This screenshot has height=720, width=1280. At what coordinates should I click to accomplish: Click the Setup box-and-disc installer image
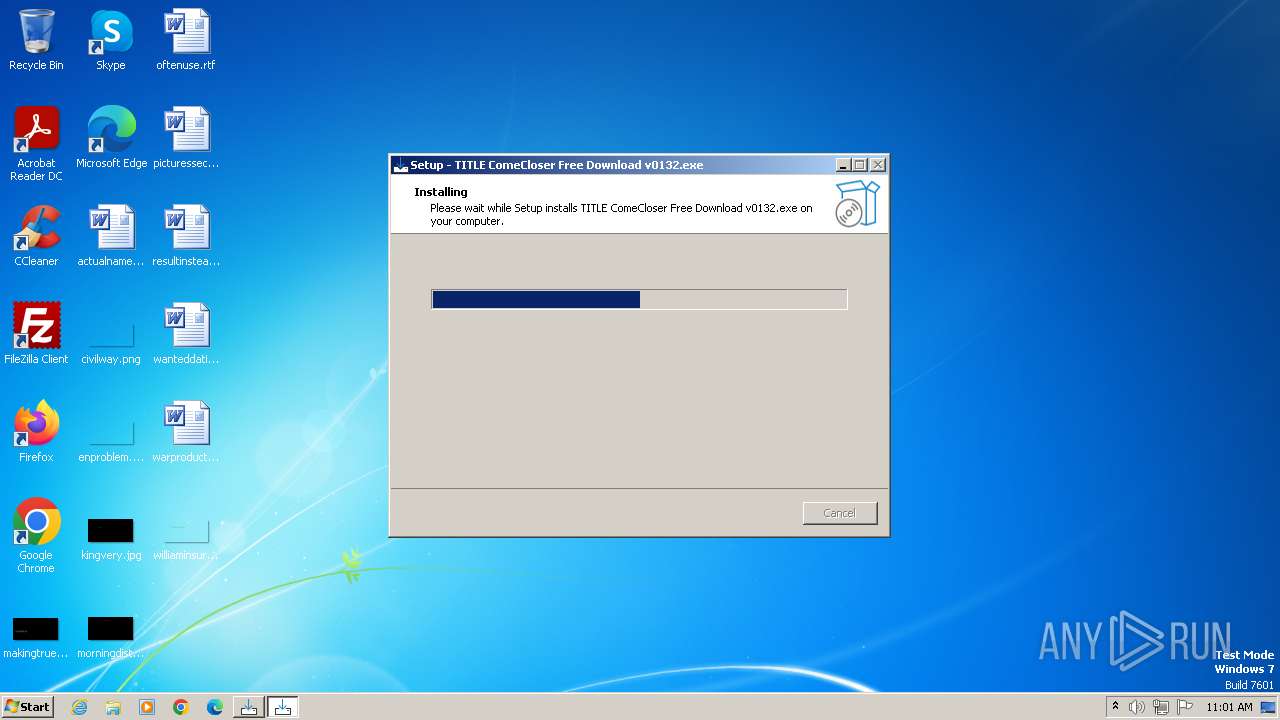(857, 204)
